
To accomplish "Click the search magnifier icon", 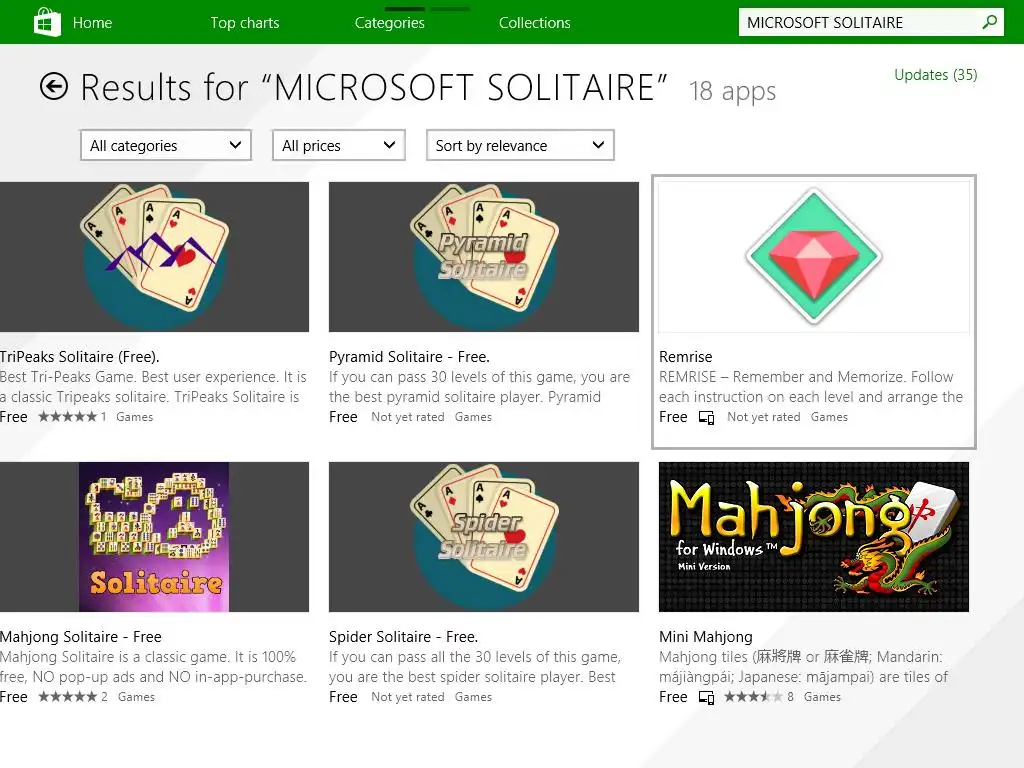I will 989,22.
